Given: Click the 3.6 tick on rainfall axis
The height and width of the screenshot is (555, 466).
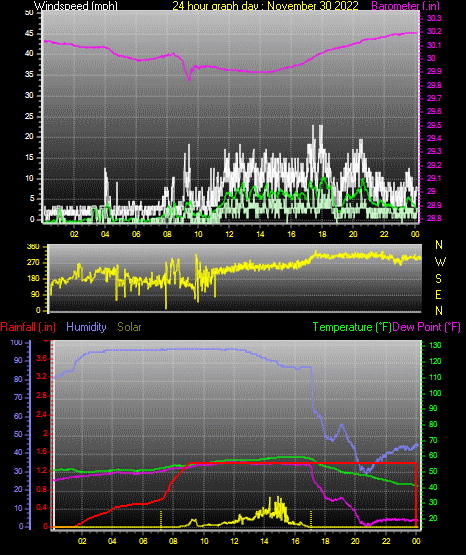Looking at the screenshot, I should tap(41, 359).
